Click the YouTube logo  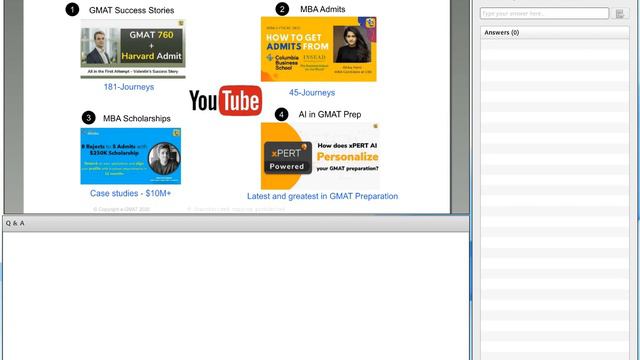click(x=225, y=100)
